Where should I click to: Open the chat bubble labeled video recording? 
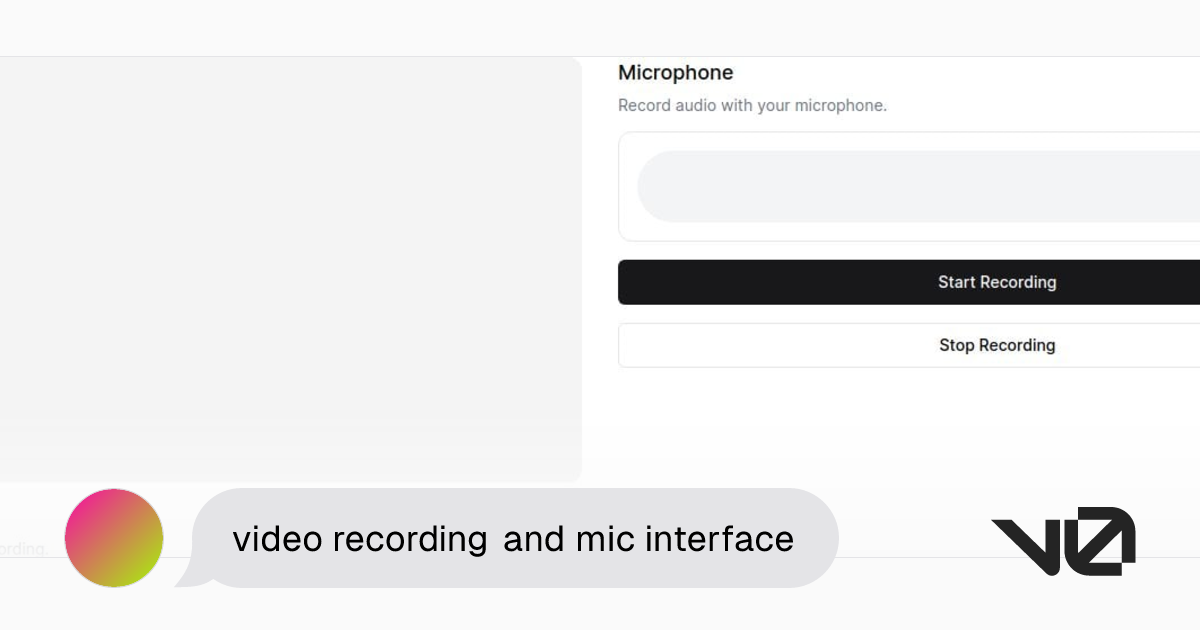[513, 538]
